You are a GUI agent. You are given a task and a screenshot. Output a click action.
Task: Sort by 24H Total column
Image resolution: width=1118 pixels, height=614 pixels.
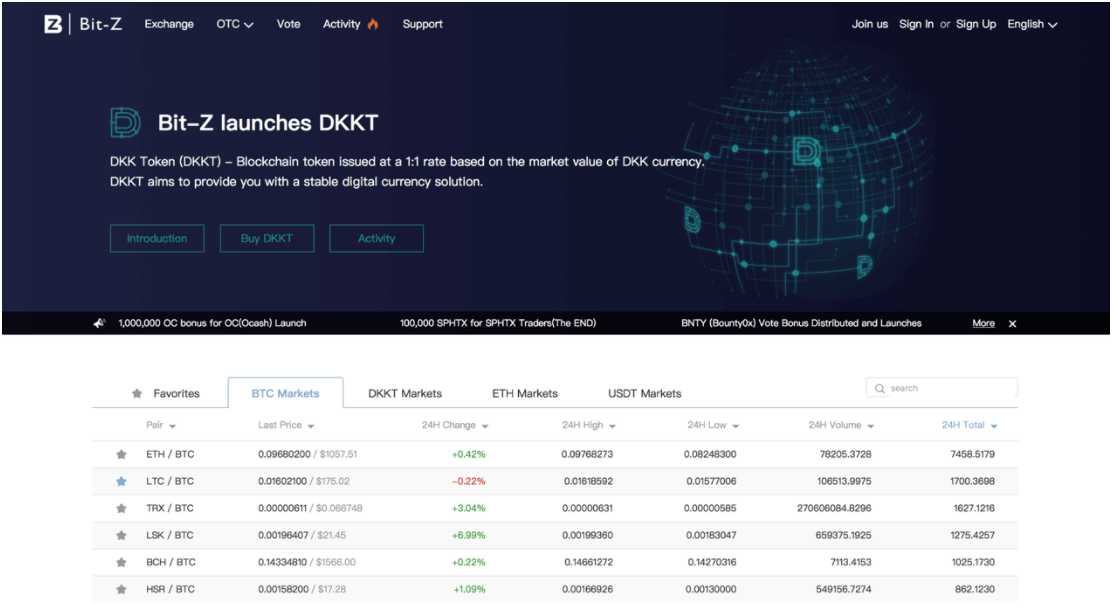(969, 425)
